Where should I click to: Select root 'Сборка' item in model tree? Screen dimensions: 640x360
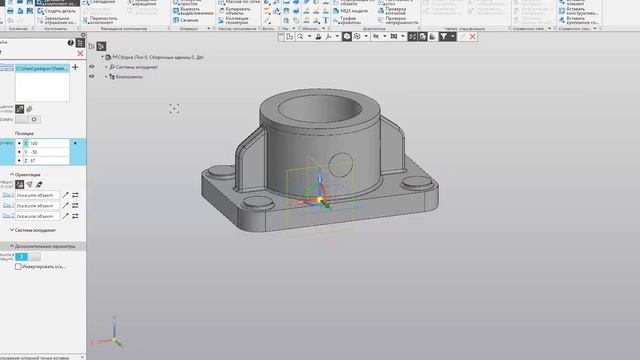158,57
